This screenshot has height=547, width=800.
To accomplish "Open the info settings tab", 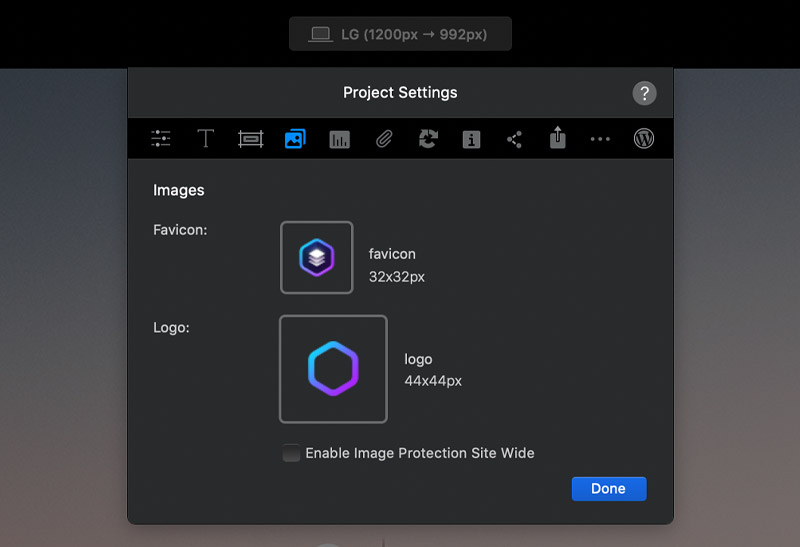I will point(471,139).
